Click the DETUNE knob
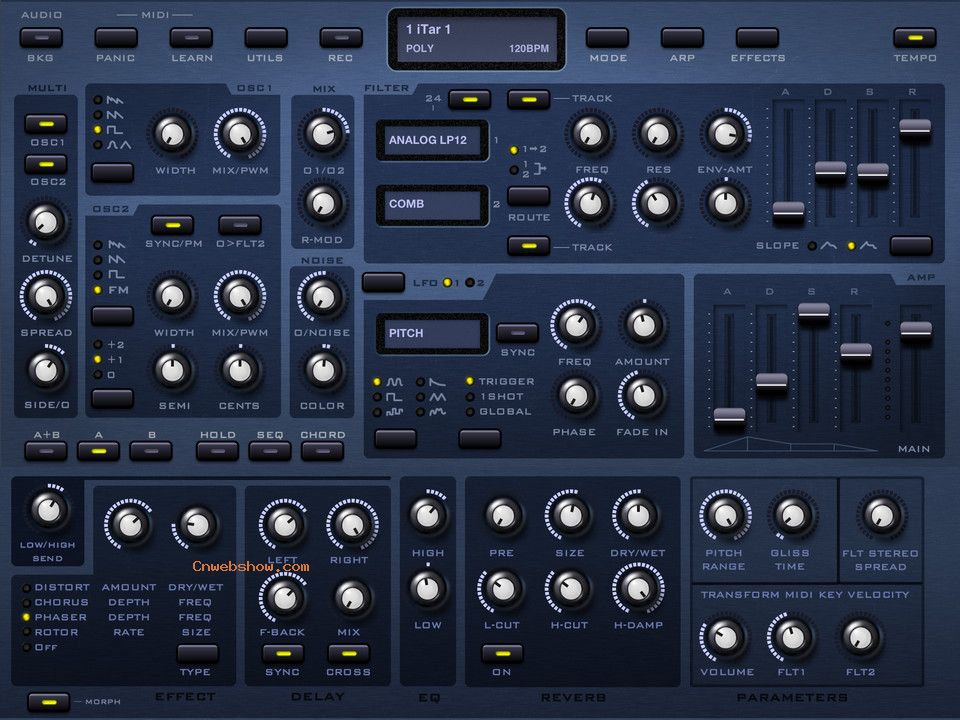 [x=46, y=221]
